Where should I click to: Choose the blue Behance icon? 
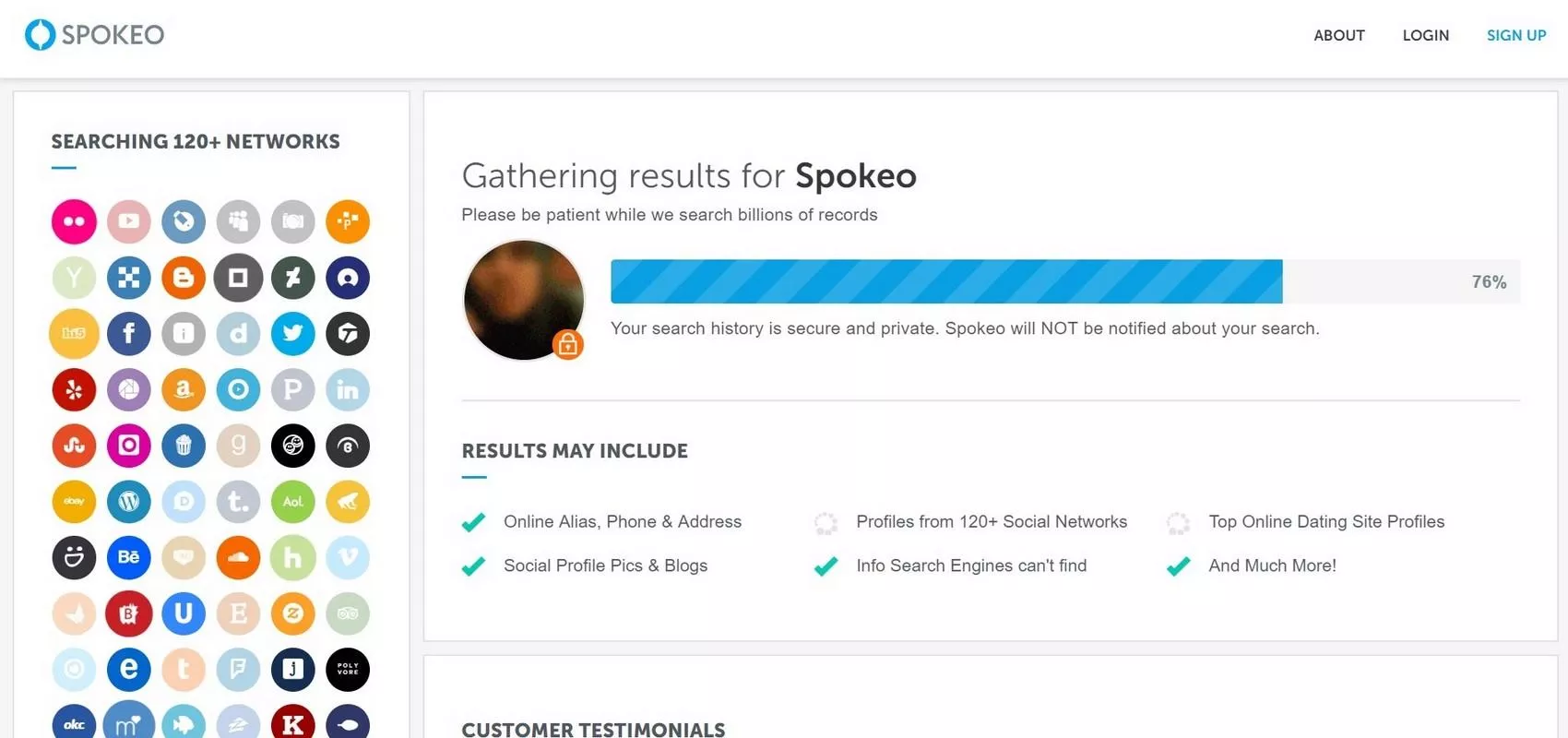click(x=129, y=557)
